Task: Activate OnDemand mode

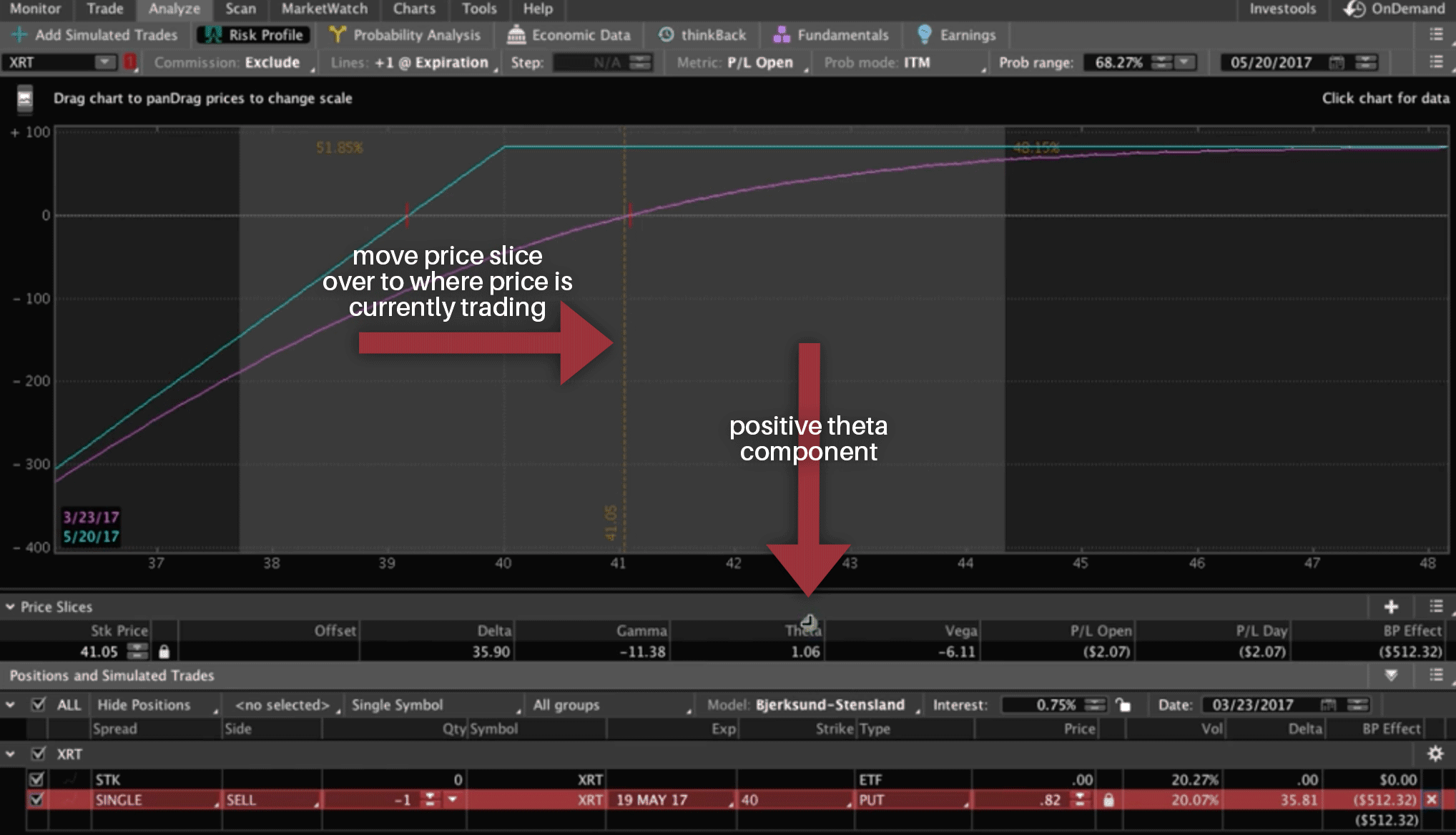Action: [x=1394, y=9]
